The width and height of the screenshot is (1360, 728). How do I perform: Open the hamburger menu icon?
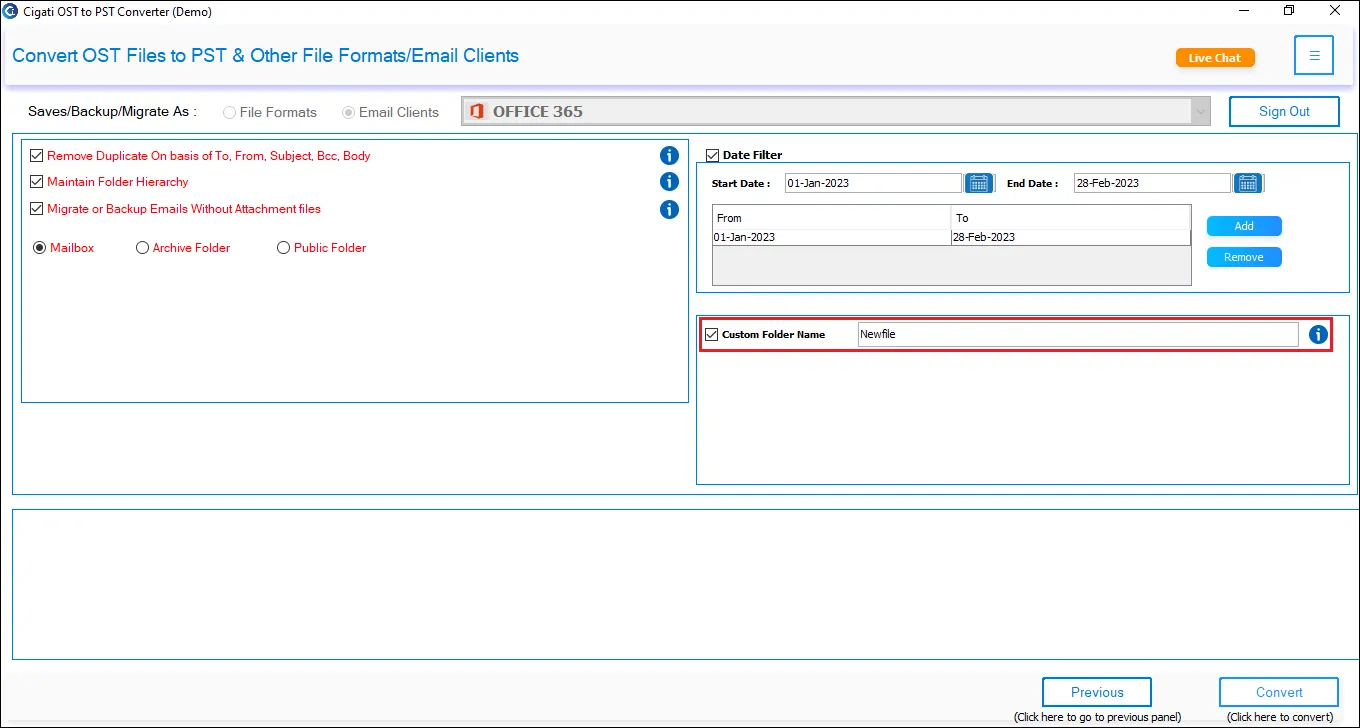pos(1314,56)
